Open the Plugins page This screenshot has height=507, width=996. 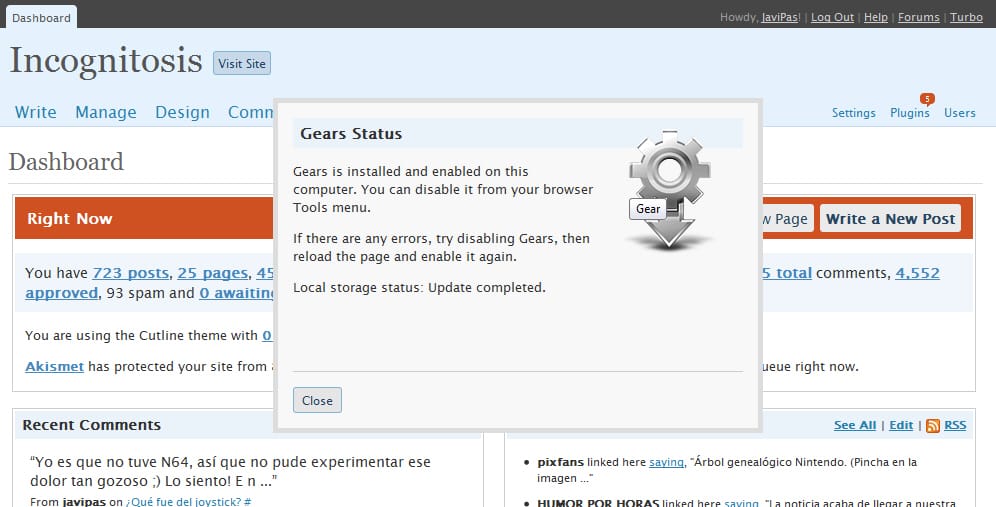[x=909, y=113]
